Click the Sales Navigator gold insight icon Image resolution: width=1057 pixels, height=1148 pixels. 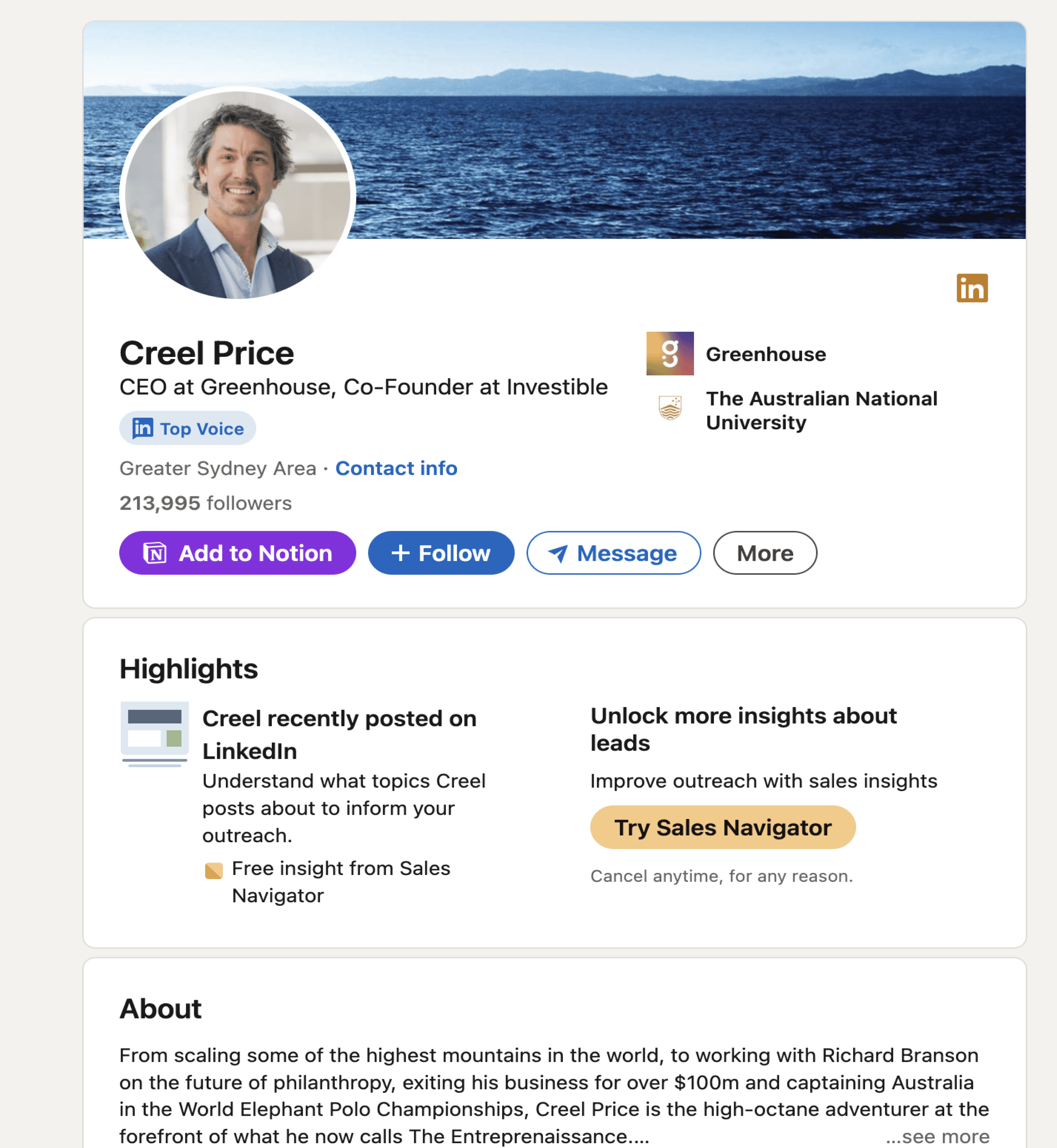pyautogui.click(x=213, y=871)
